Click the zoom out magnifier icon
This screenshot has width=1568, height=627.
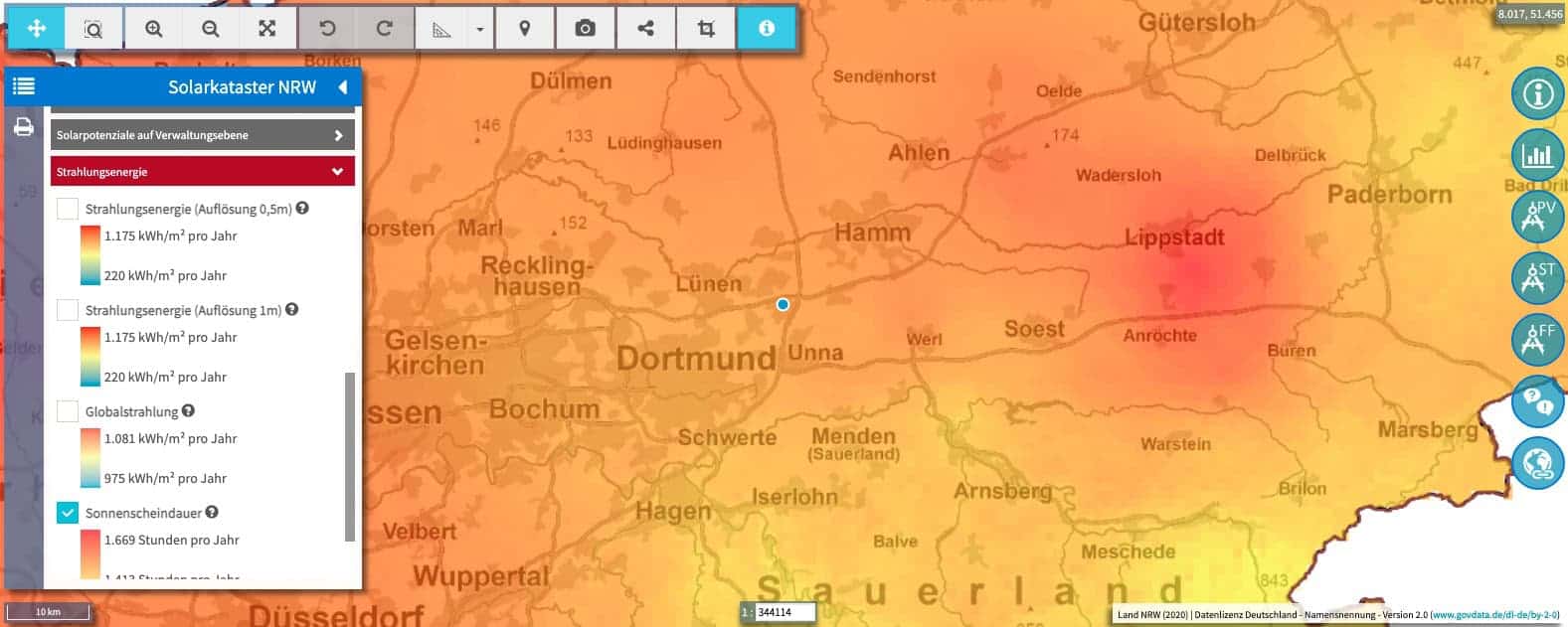[211, 29]
